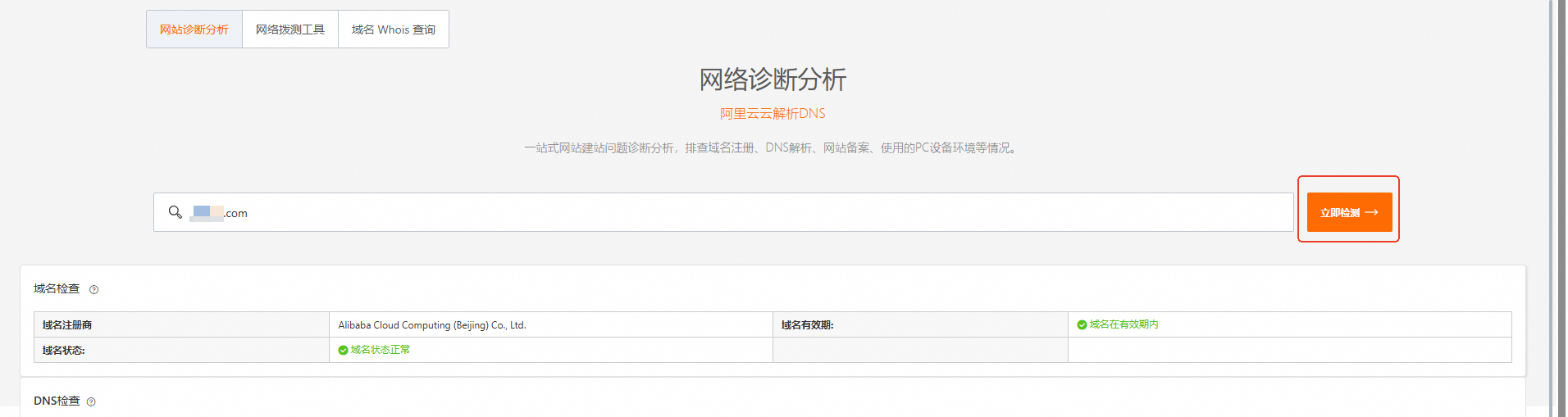This screenshot has height=417, width=1568.
Task: Click the help icon beside 域名检查
Action: (93, 289)
